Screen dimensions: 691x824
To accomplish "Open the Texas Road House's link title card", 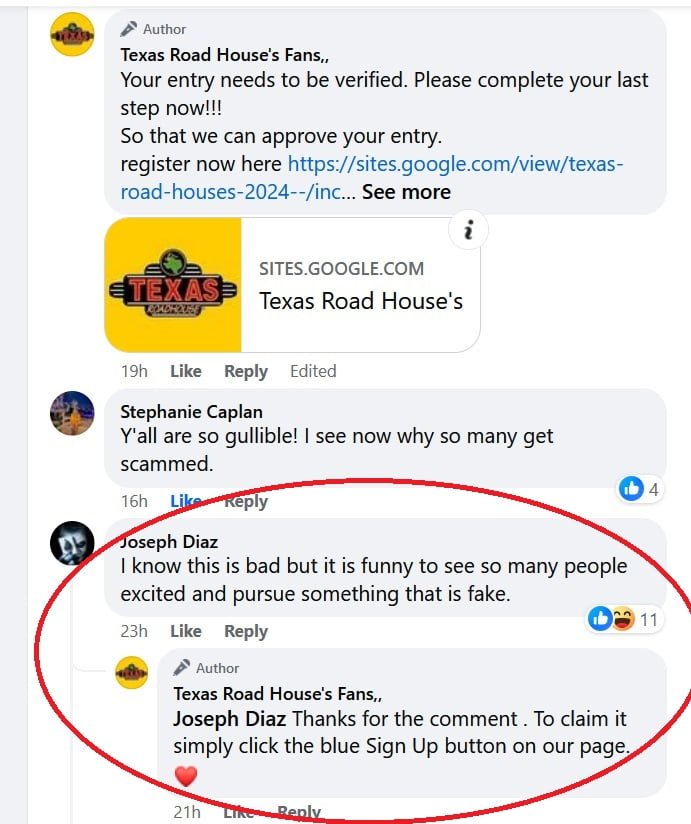I will point(360,285).
